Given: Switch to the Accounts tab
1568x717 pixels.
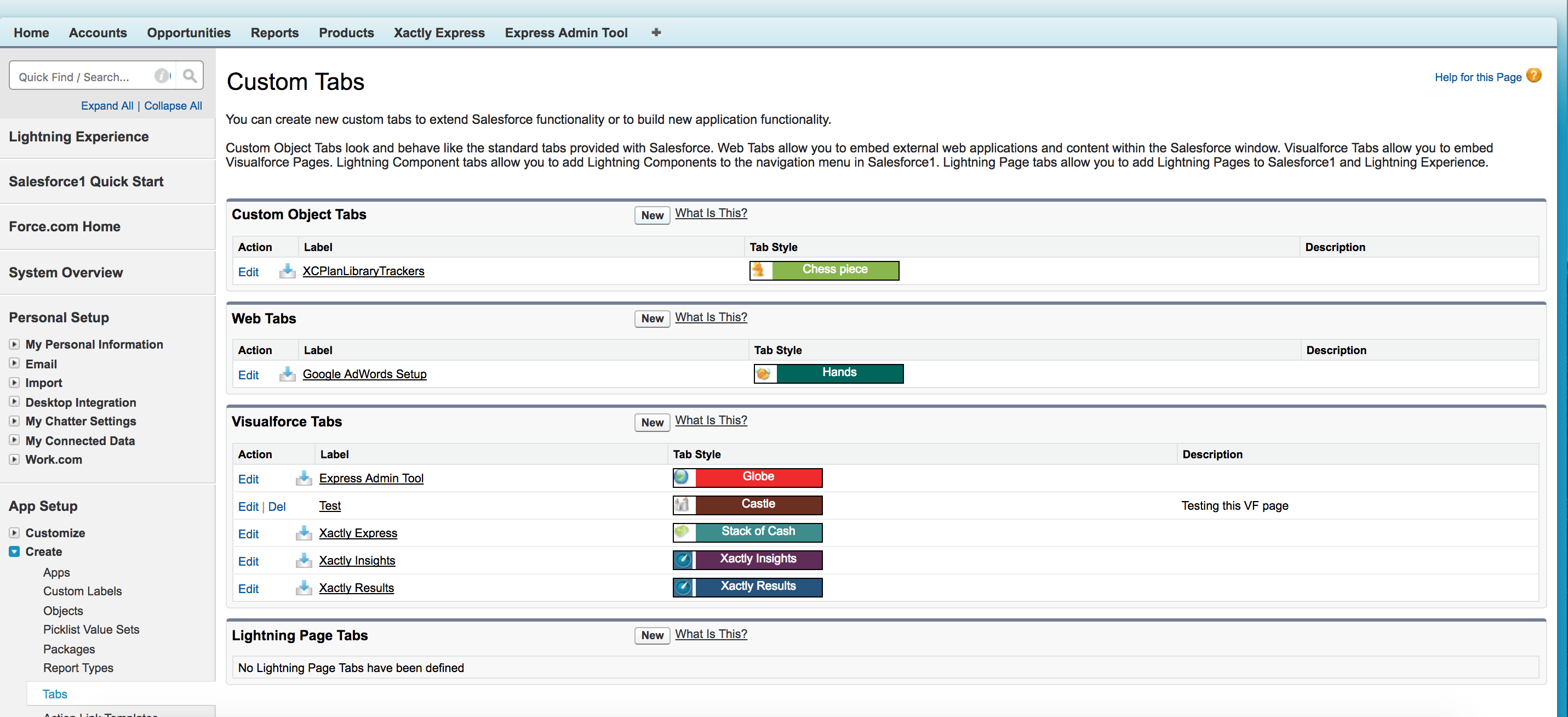Looking at the screenshot, I should (x=98, y=32).
